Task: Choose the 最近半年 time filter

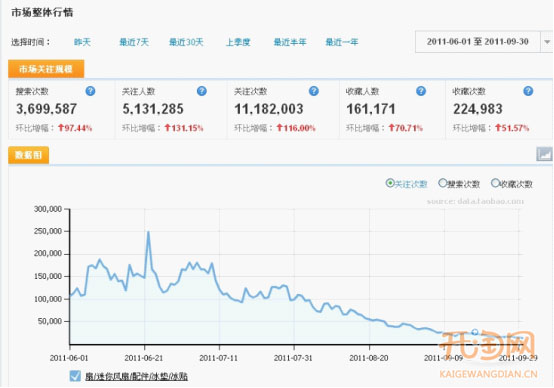Action: (290, 42)
